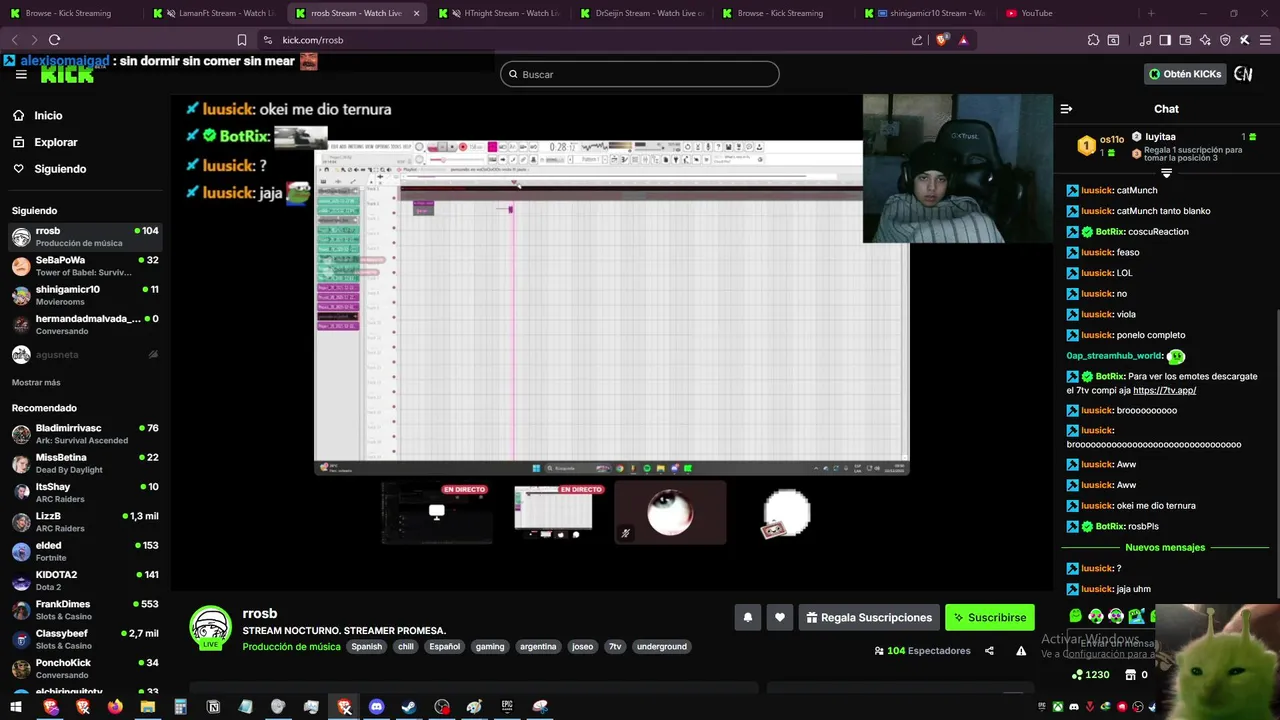This screenshot has height=720, width=1280.
Task: Open Epic Games launcher in taskbar
Action: point(507,707)
